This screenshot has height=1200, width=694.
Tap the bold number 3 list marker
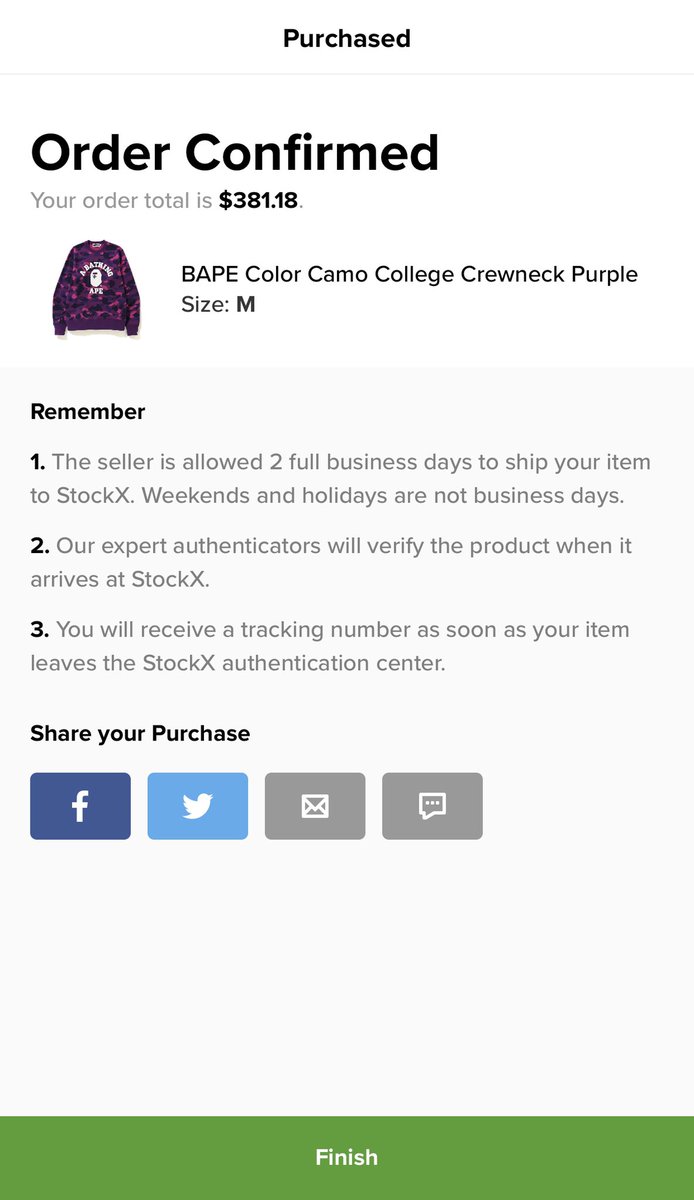coord(40,630)
